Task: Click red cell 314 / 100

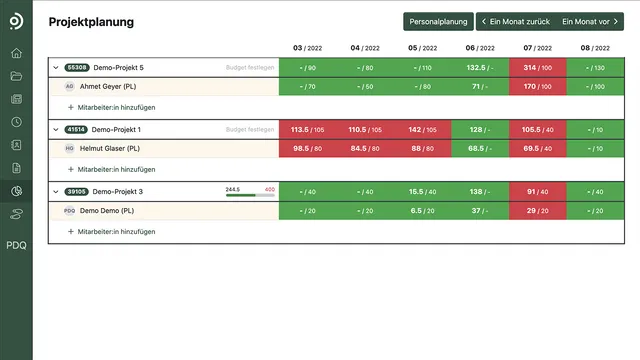Action: coord(538,68)
